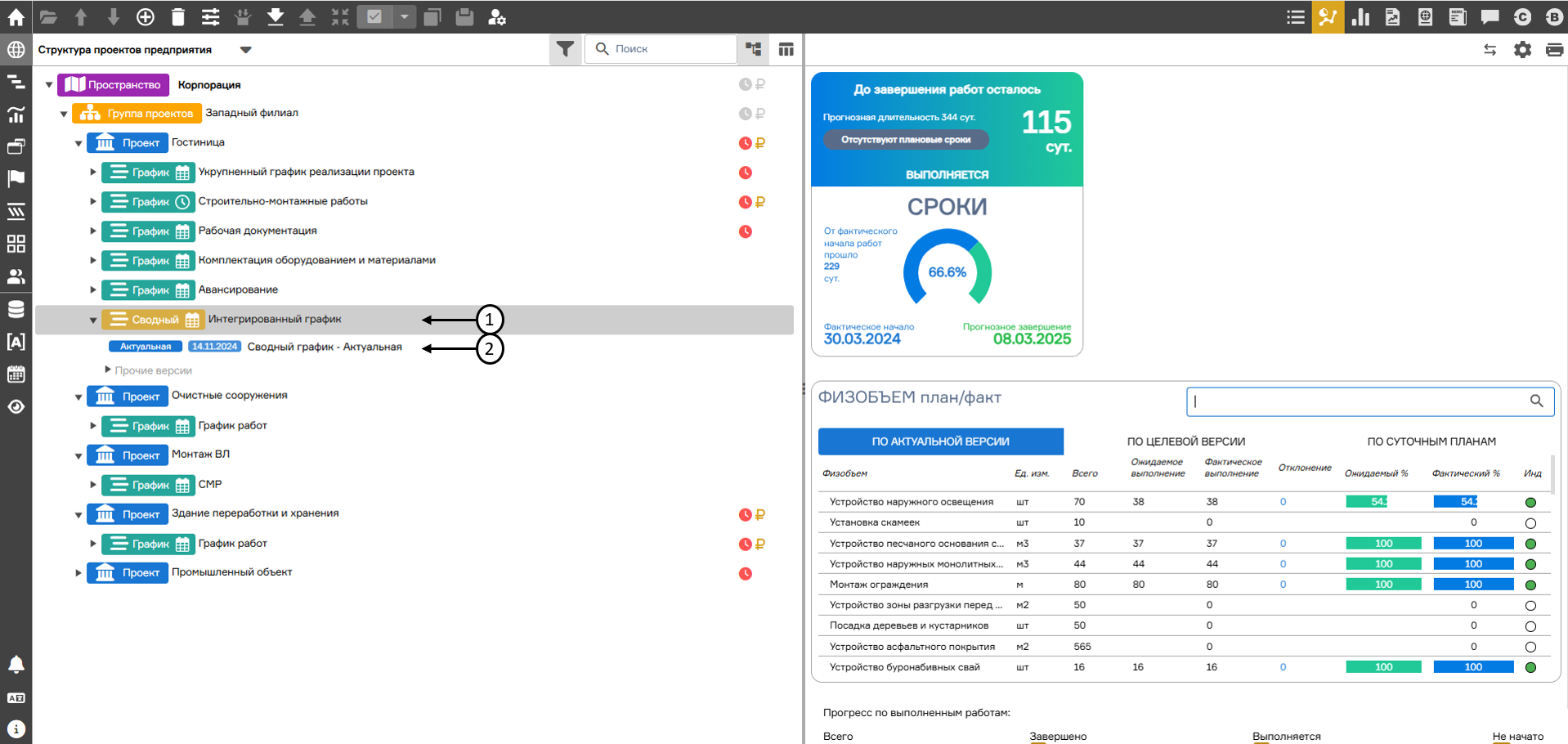
Task: Open the dropdown arrow beside the checkmark button
Action: 404,16
